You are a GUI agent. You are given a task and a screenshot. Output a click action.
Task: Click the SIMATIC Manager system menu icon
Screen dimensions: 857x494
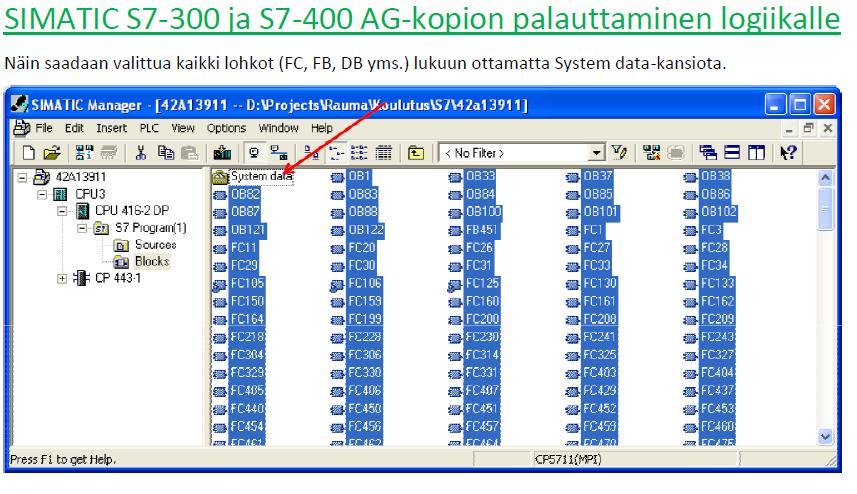coord(19,104)
